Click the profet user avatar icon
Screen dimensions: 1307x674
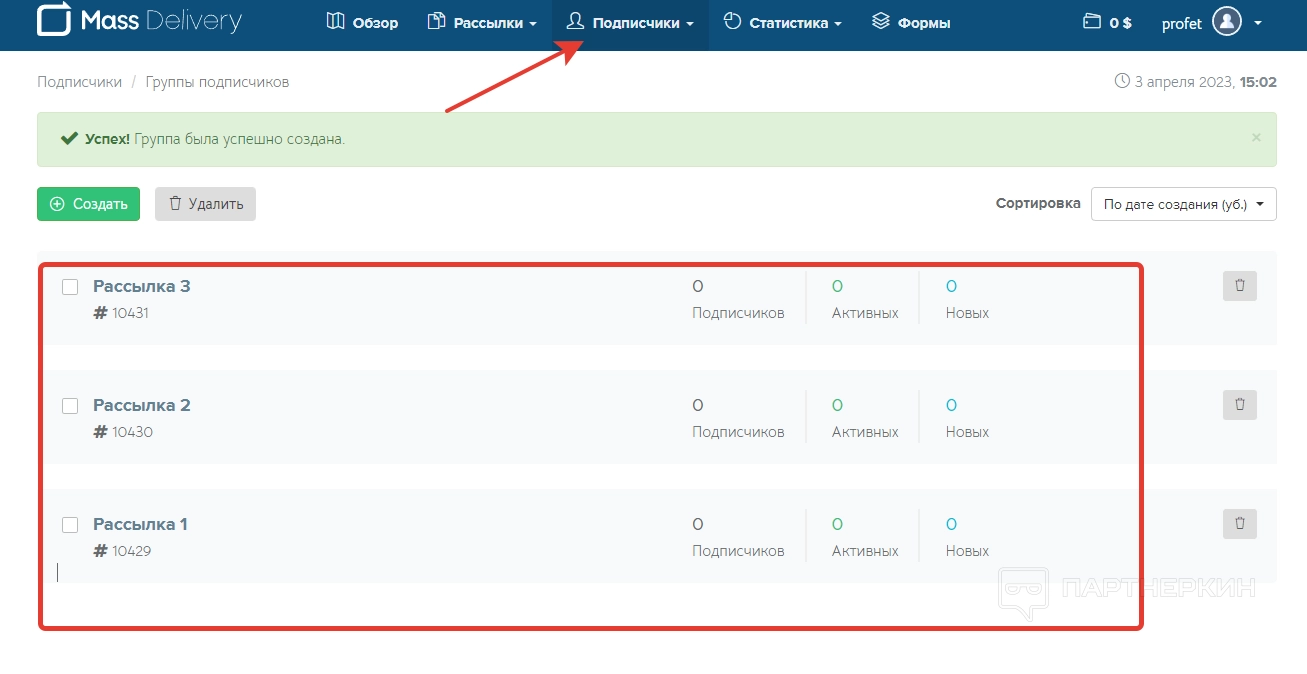click(1226, 22)
